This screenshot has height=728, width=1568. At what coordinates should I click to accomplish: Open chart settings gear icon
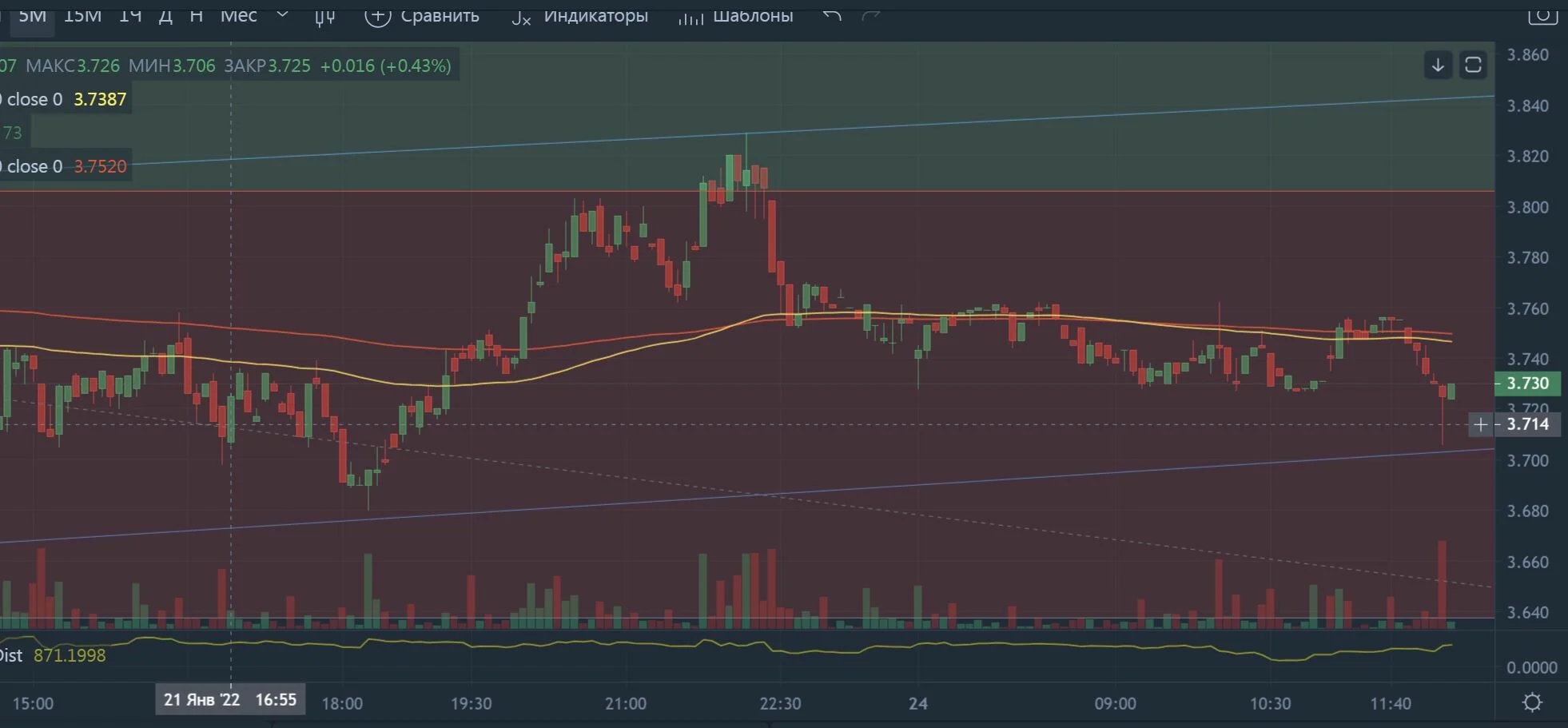click(1532, 702)
